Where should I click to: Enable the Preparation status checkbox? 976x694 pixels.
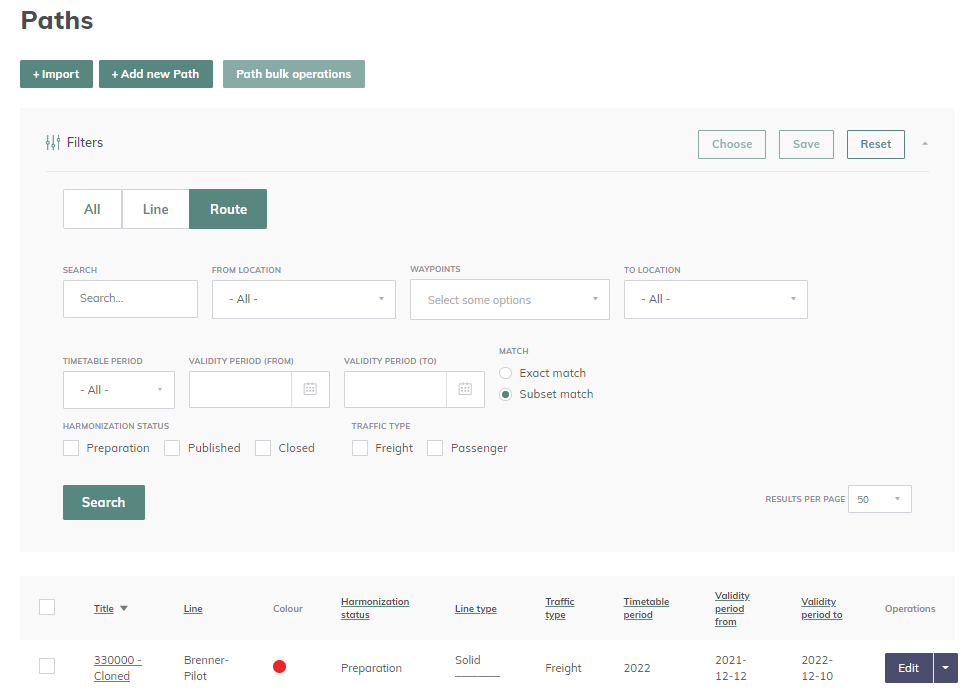(71, 448)
